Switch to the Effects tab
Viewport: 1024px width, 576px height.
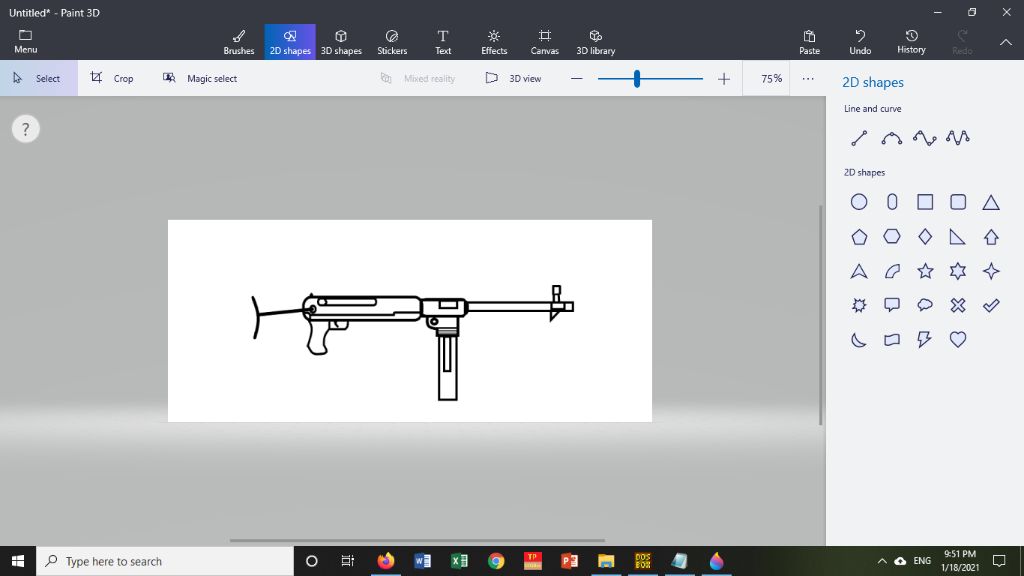pyautogui.click(x=494, y=42)
